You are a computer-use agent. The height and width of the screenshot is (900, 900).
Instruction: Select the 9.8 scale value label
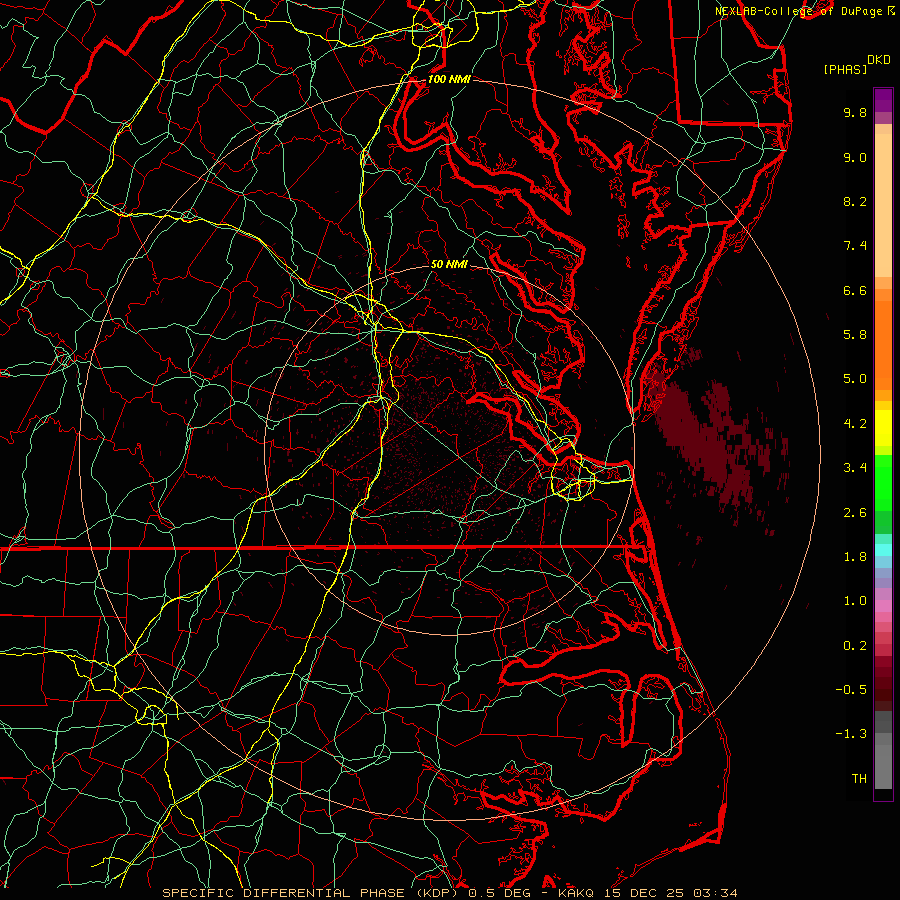pos(855,112)
